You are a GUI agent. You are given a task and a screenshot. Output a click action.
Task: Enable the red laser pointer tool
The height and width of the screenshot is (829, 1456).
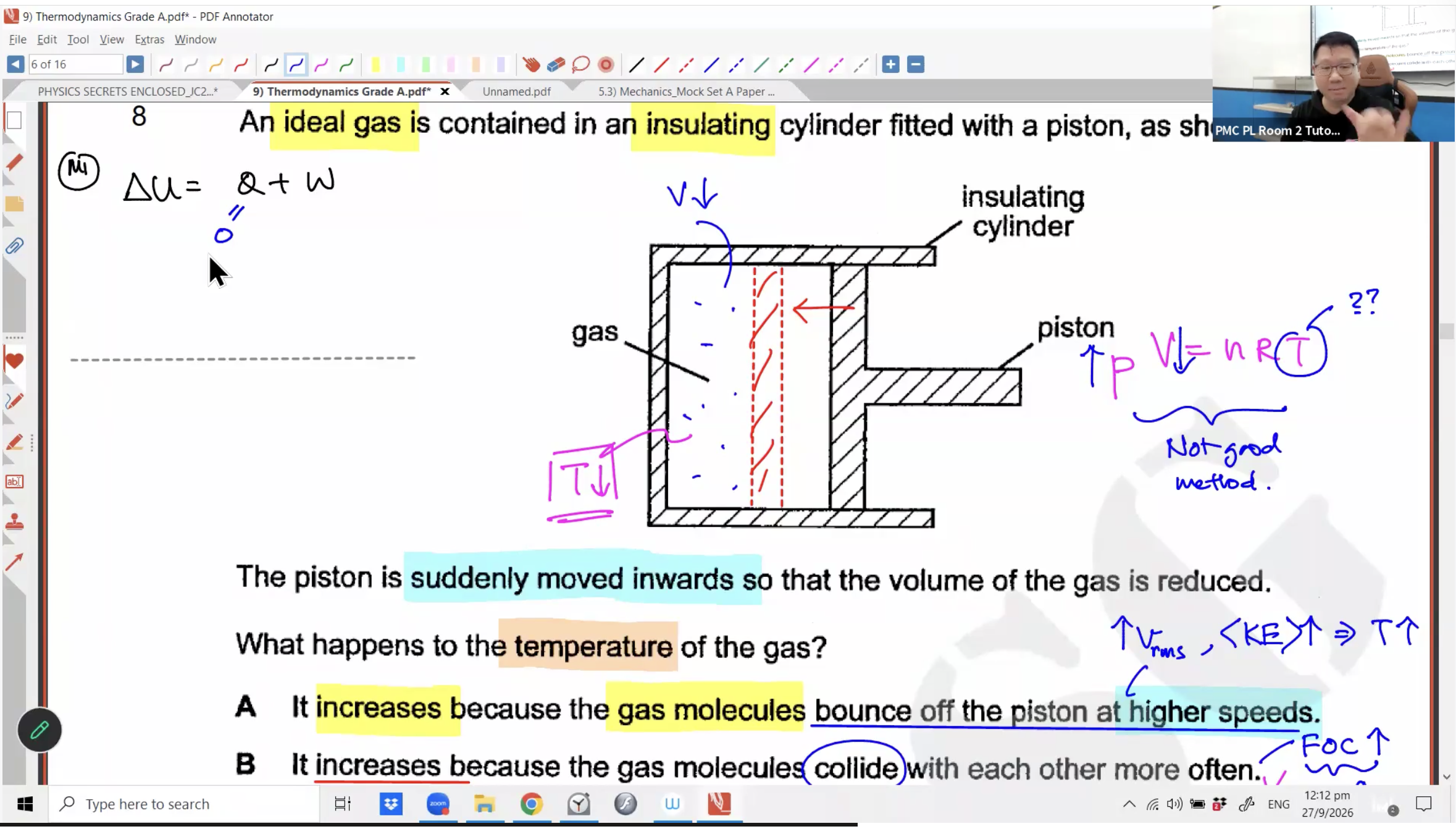[606, 64]
